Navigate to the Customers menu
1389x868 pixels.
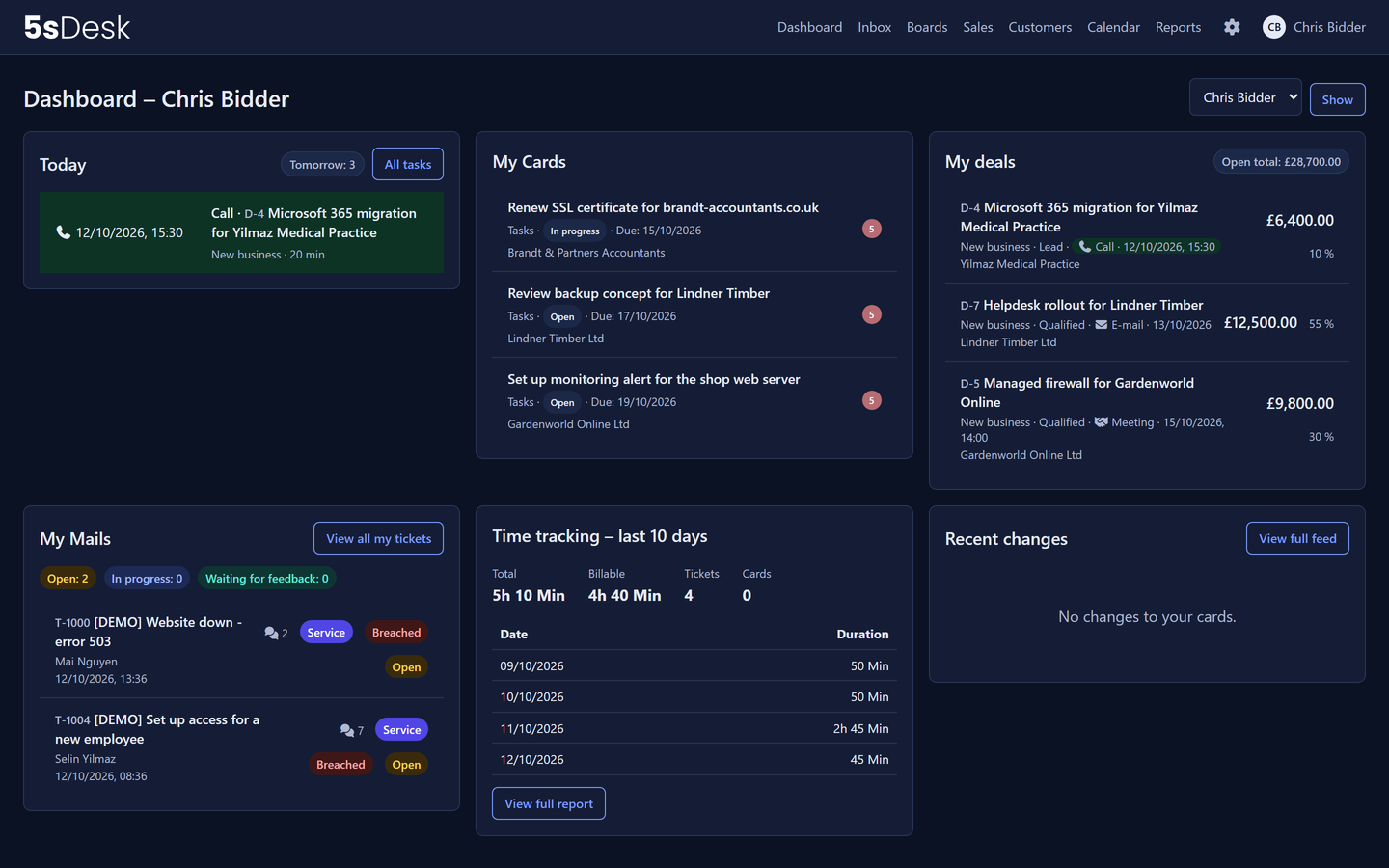point(1040,27)
